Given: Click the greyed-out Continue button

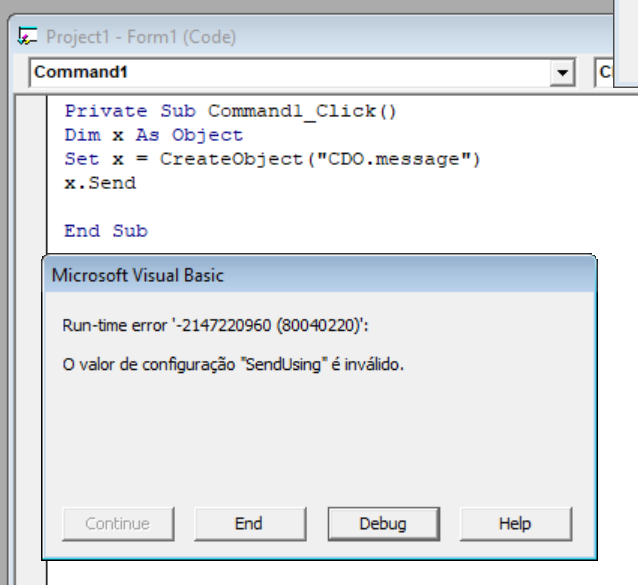Looking at the screenshot, I should coord(117,523).
